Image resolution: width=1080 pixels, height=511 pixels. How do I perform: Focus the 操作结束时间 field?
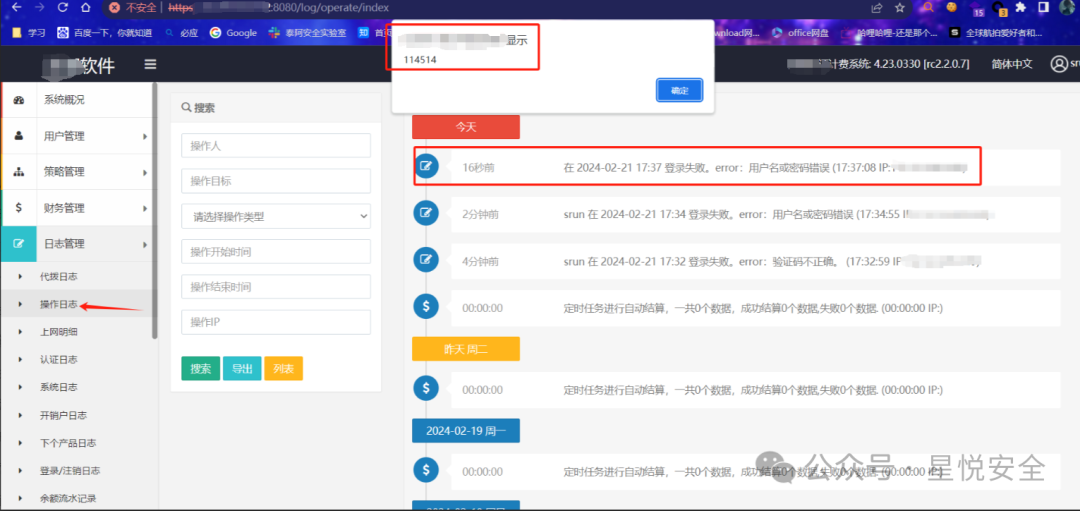tap(276, 287)
